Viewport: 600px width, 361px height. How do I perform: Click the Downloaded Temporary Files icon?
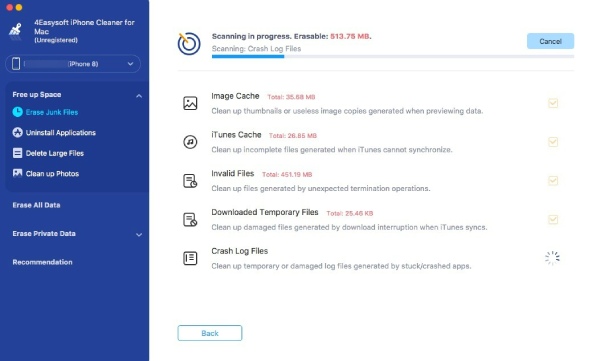tap(190, 219)
